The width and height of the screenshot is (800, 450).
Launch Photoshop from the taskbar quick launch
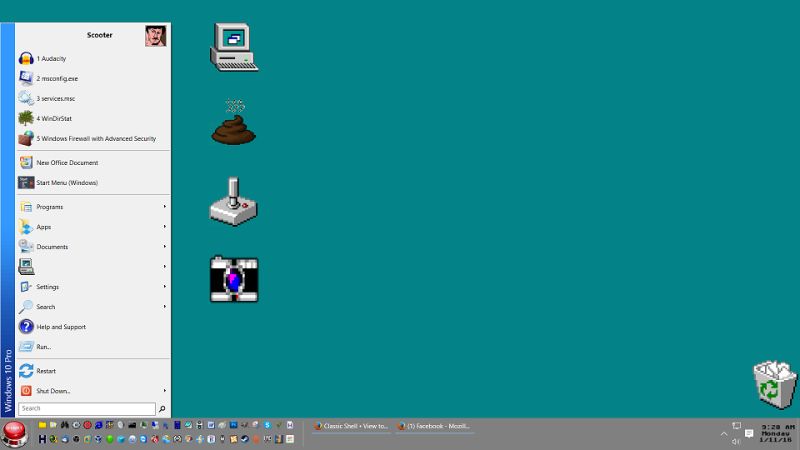tap(233, 425)
